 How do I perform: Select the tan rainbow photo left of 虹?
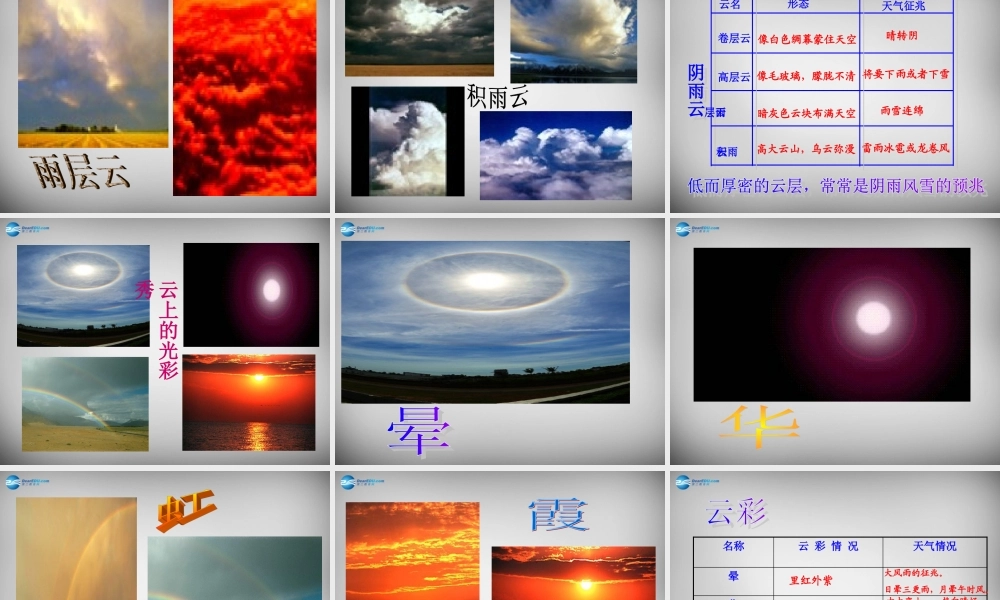77,548
